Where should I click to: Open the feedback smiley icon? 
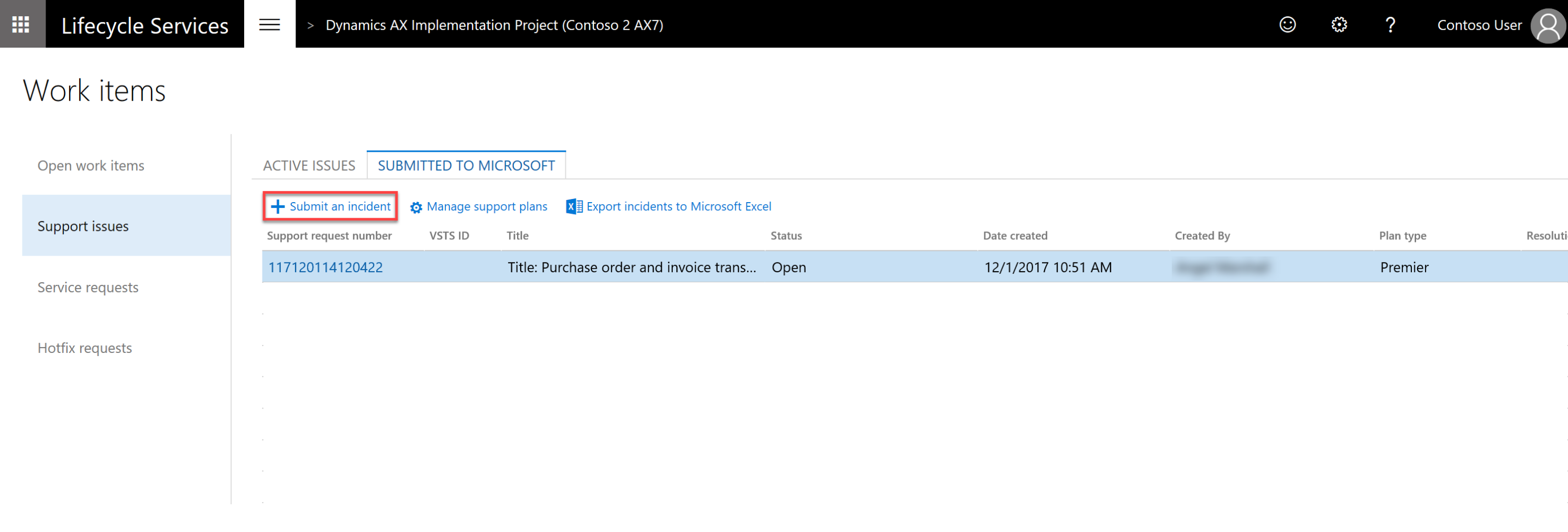click(1287, 24)
